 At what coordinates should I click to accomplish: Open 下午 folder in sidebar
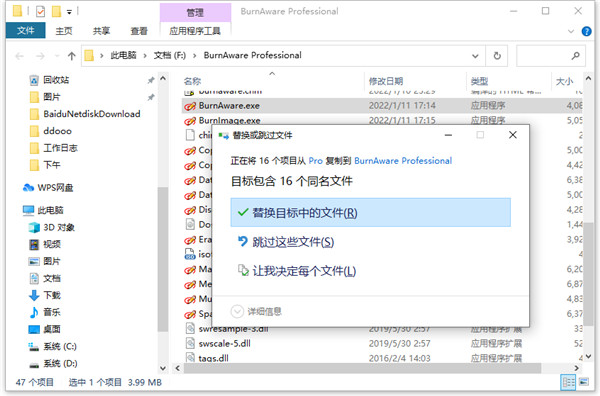51,165
